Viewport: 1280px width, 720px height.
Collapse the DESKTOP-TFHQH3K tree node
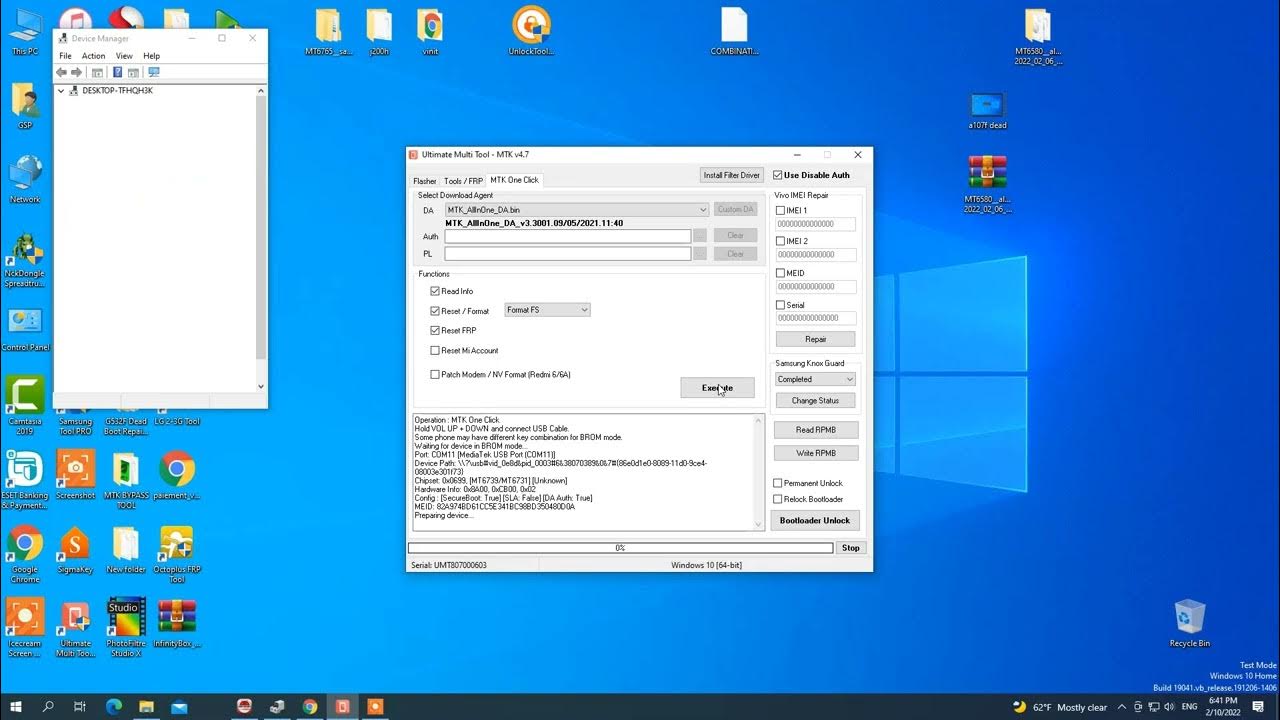click(61, 91)
